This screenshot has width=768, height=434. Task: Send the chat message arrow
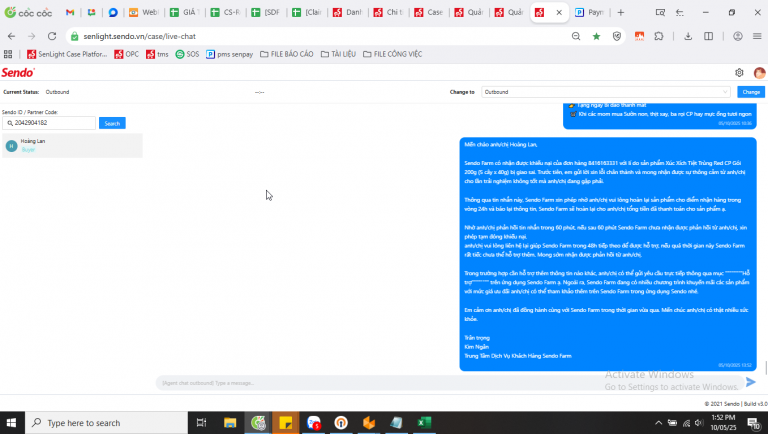coord(750,382)
